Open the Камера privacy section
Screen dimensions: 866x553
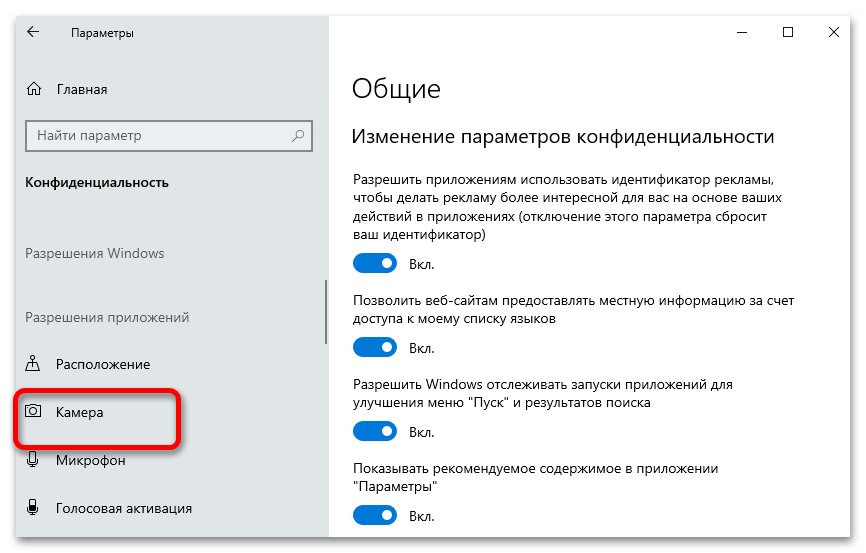pyautogui.click(x=80, y=412)
